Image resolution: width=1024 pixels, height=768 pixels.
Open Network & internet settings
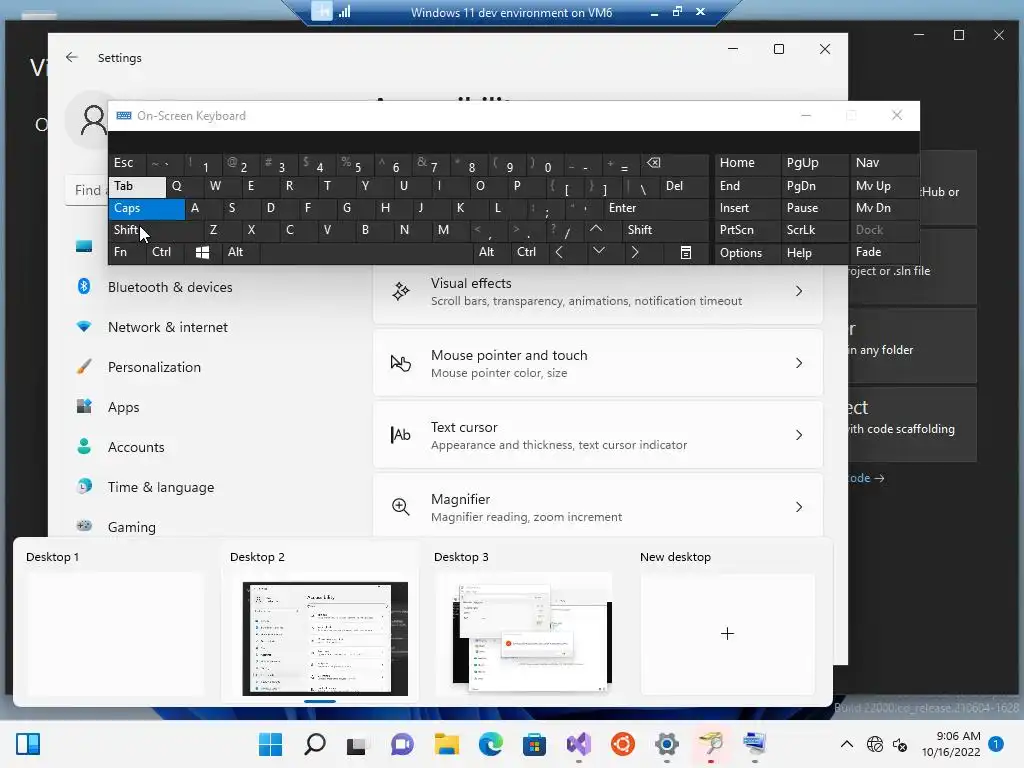[x=168, y=327]
